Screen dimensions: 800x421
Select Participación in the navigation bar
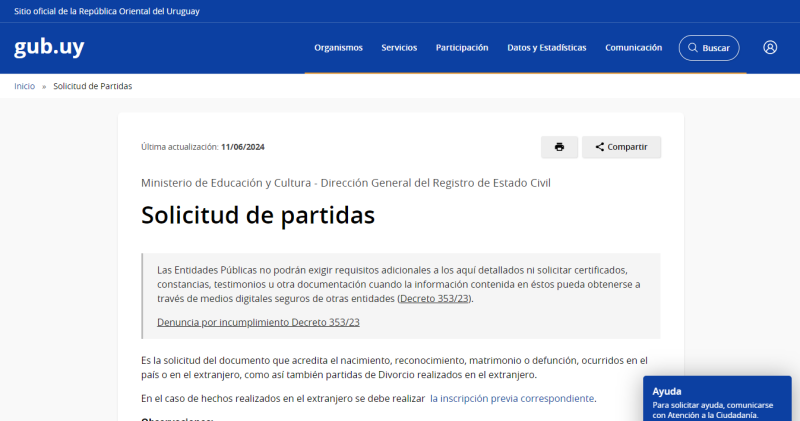[462, 48]
